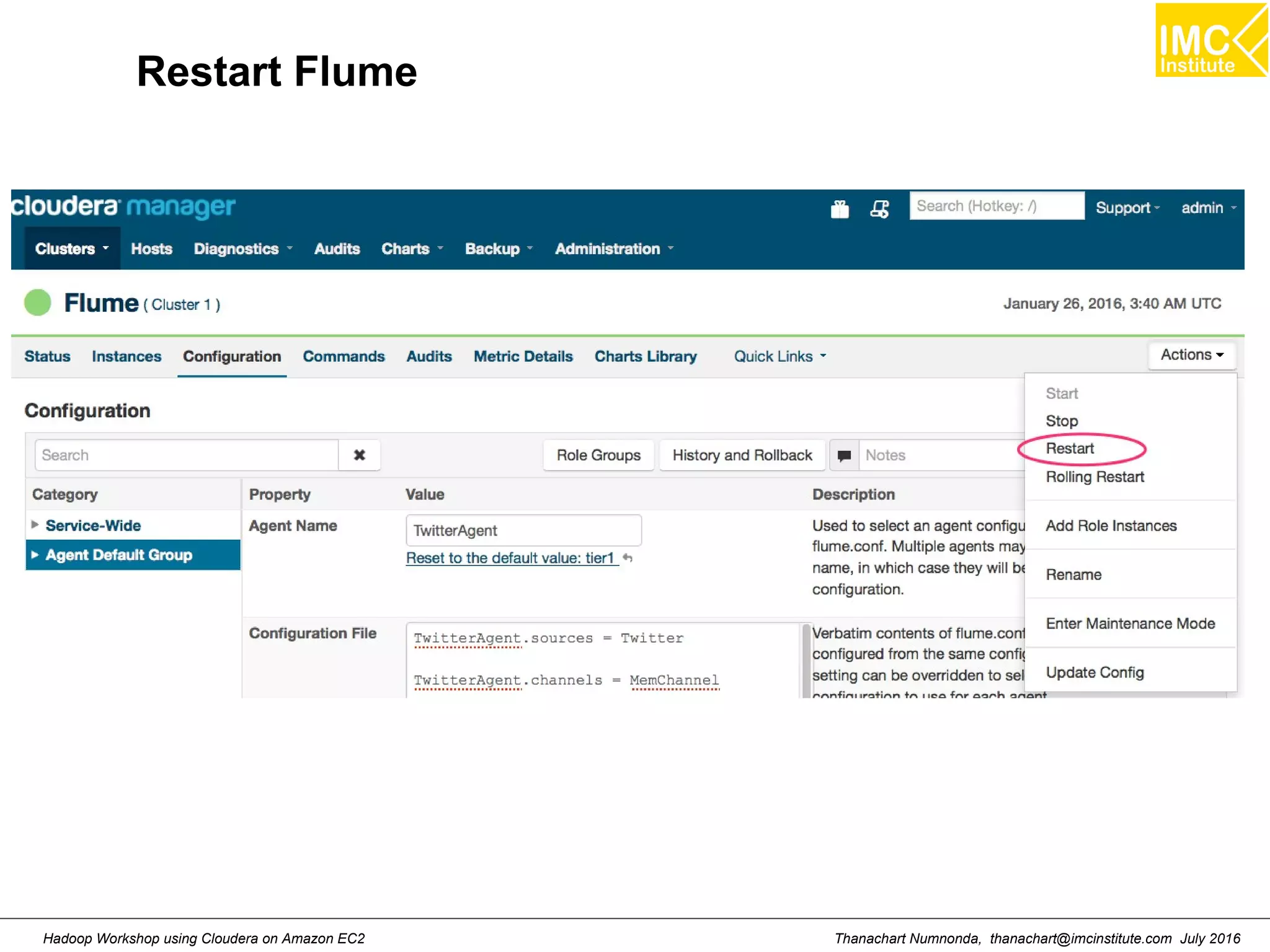Click the green Flume health status circle
1270x952 pixels.
(x=38, y=303)
